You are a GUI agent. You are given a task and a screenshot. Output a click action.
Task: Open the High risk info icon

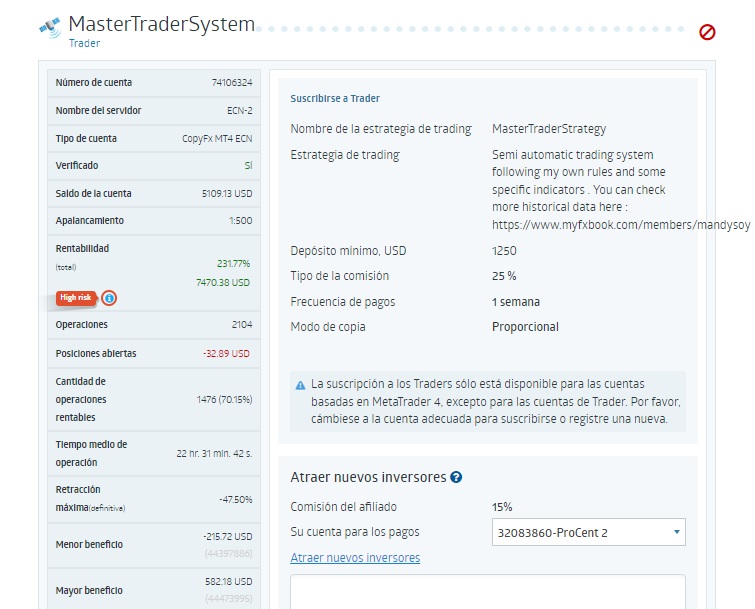[x=109, y=298]
